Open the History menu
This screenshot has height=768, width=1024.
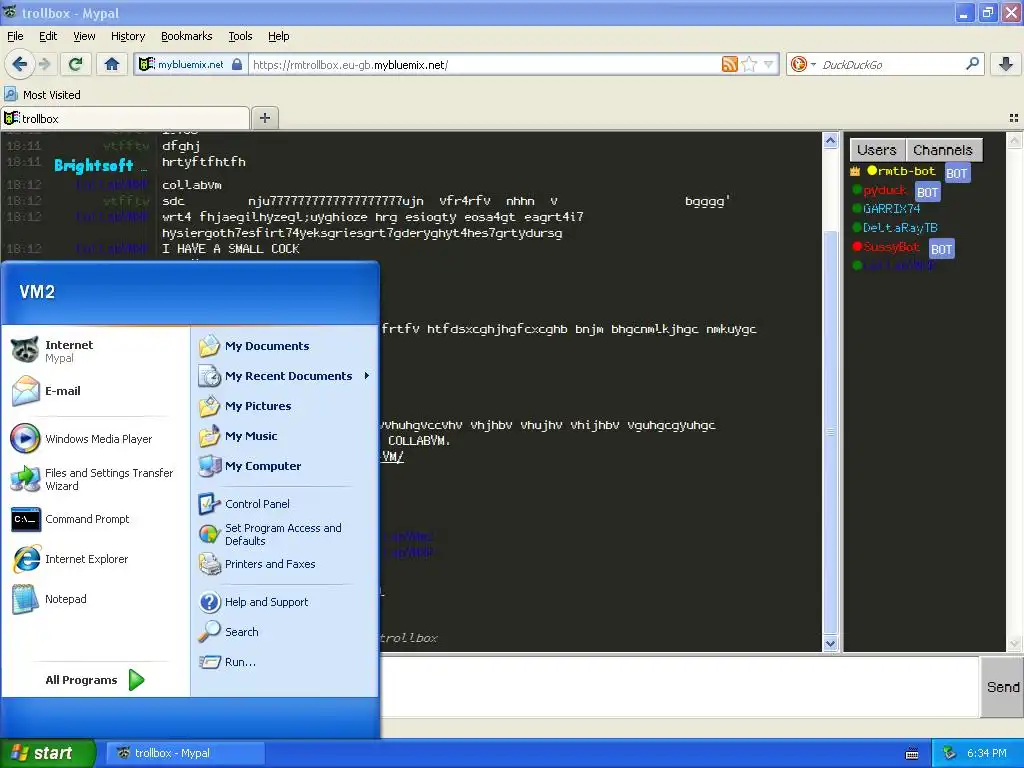(x=127, y=36)
